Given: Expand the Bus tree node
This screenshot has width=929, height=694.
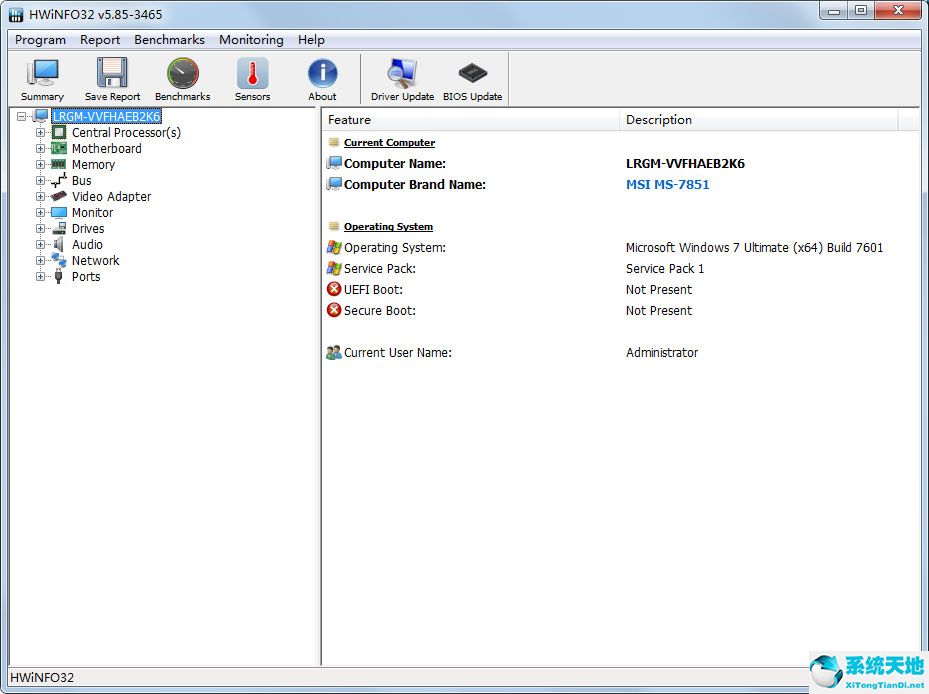Looking at the screenshot, I should pos(40,181).
